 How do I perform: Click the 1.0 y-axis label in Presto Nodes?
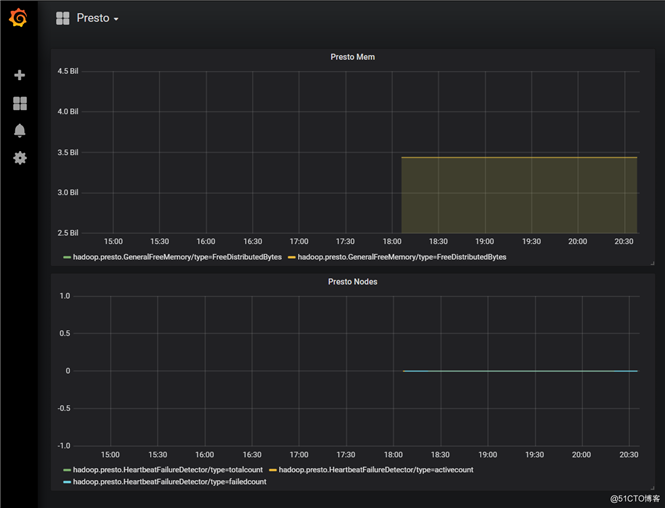(x=65, y=296)
